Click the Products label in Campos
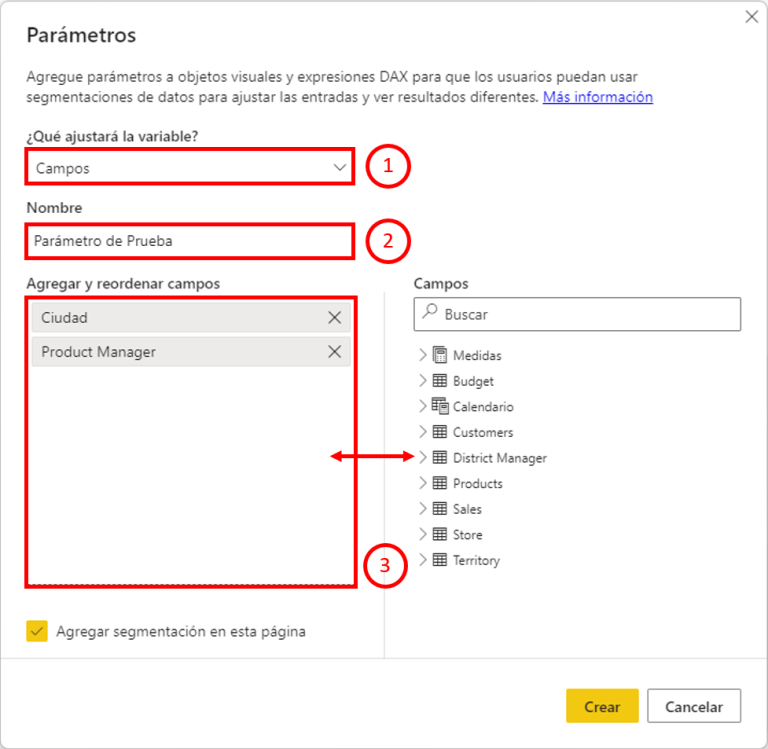 coord(478,483)
